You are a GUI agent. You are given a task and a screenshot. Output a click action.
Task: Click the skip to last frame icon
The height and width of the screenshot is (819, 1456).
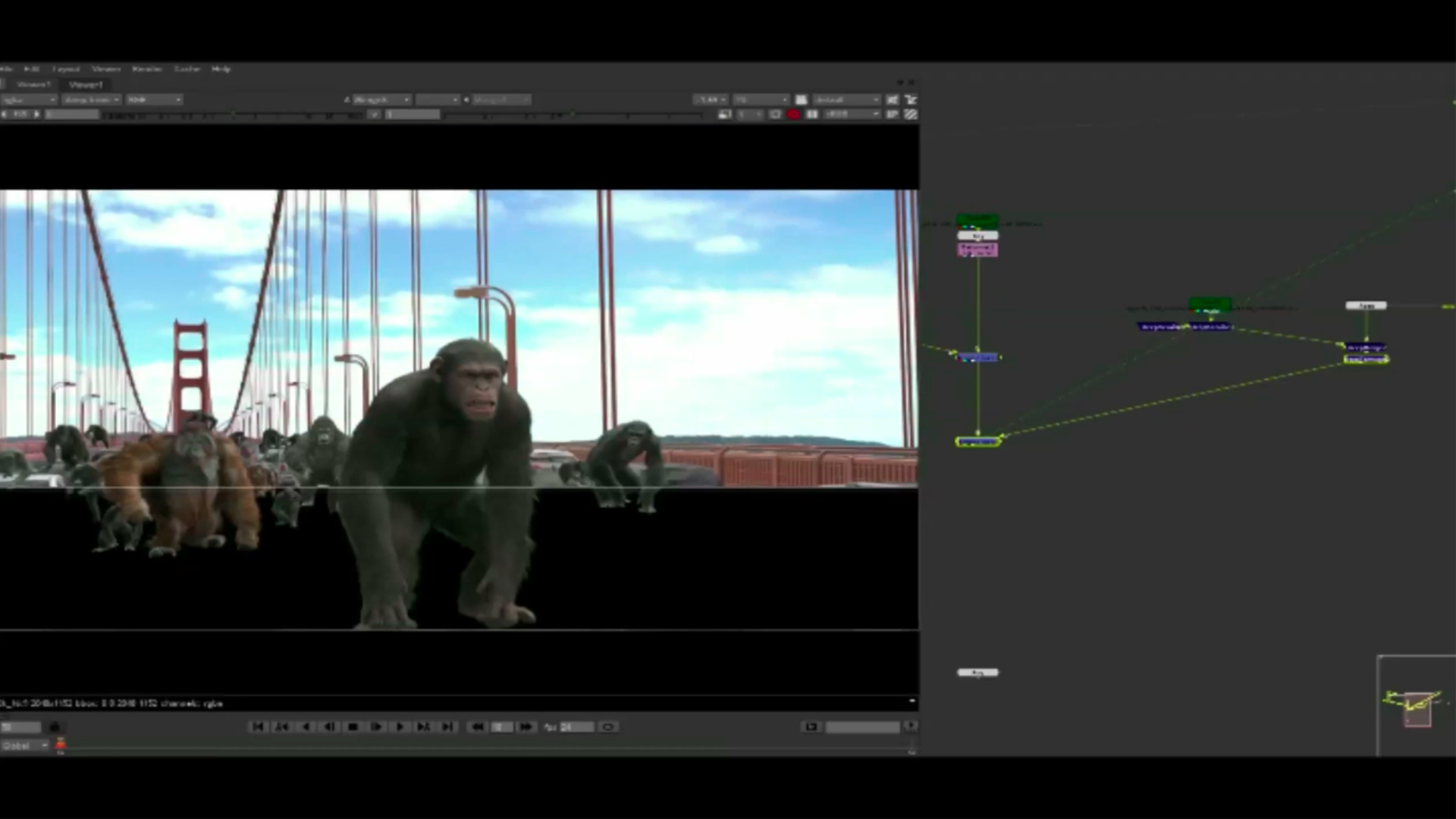tap(447, 726)
